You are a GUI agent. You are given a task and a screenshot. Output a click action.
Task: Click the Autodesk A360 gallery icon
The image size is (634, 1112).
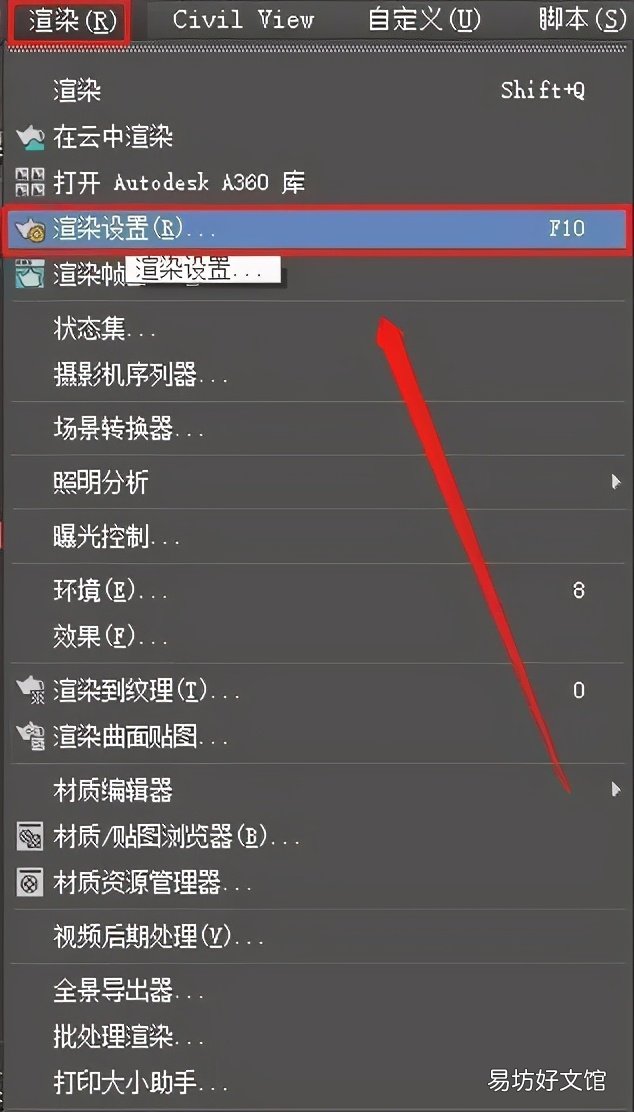(x=30, y=182)
